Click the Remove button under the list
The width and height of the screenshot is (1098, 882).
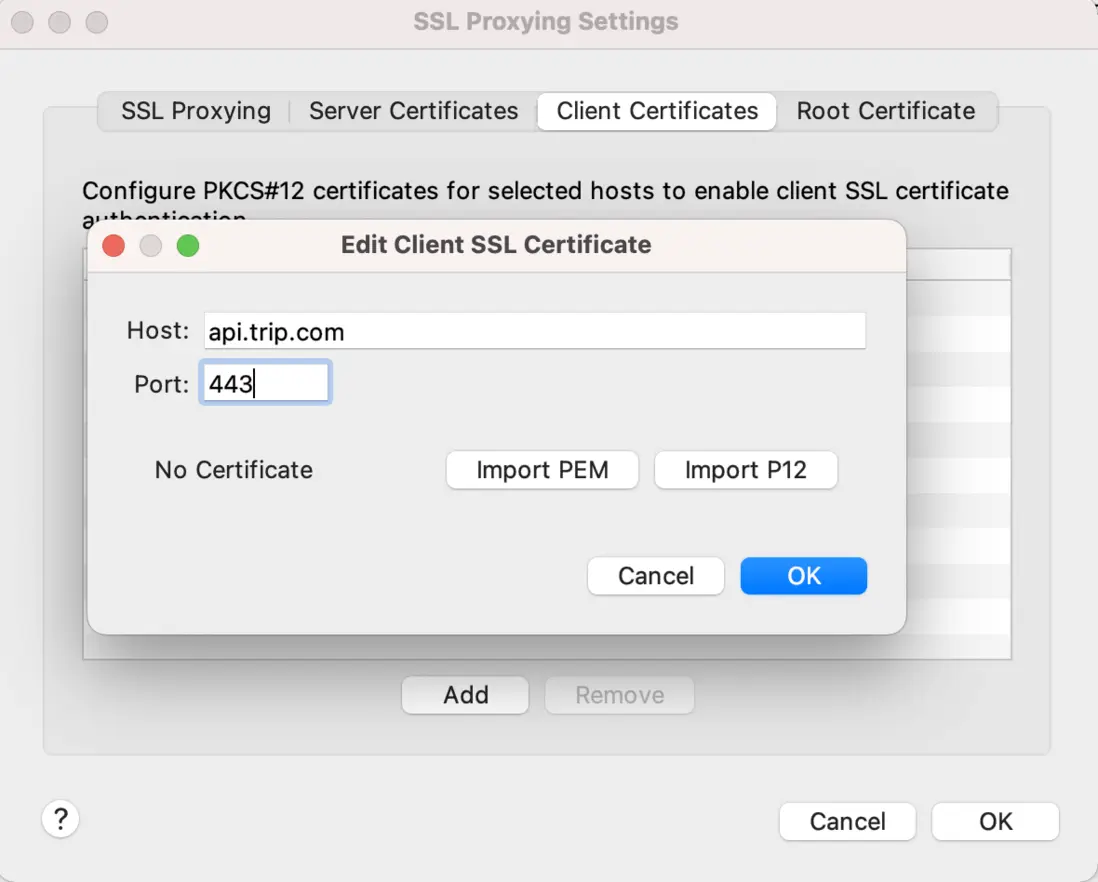(x=619, y=695)
